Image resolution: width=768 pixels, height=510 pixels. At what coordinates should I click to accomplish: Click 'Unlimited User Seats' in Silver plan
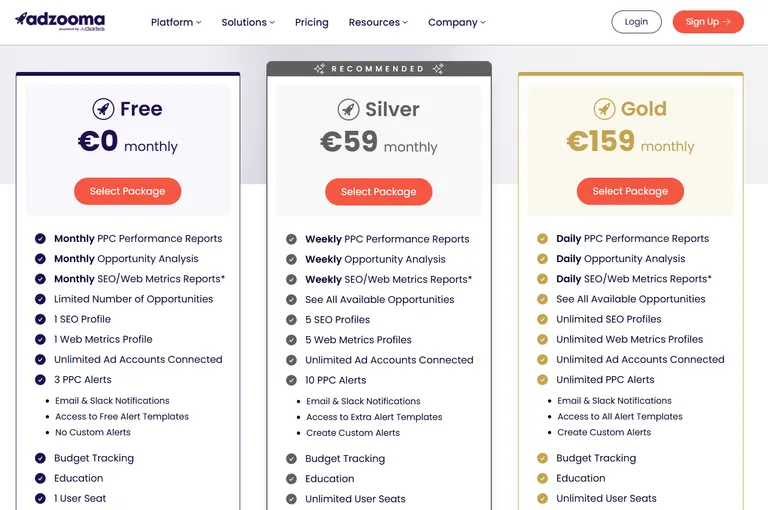pyautogui.click(x=356, y=499)
